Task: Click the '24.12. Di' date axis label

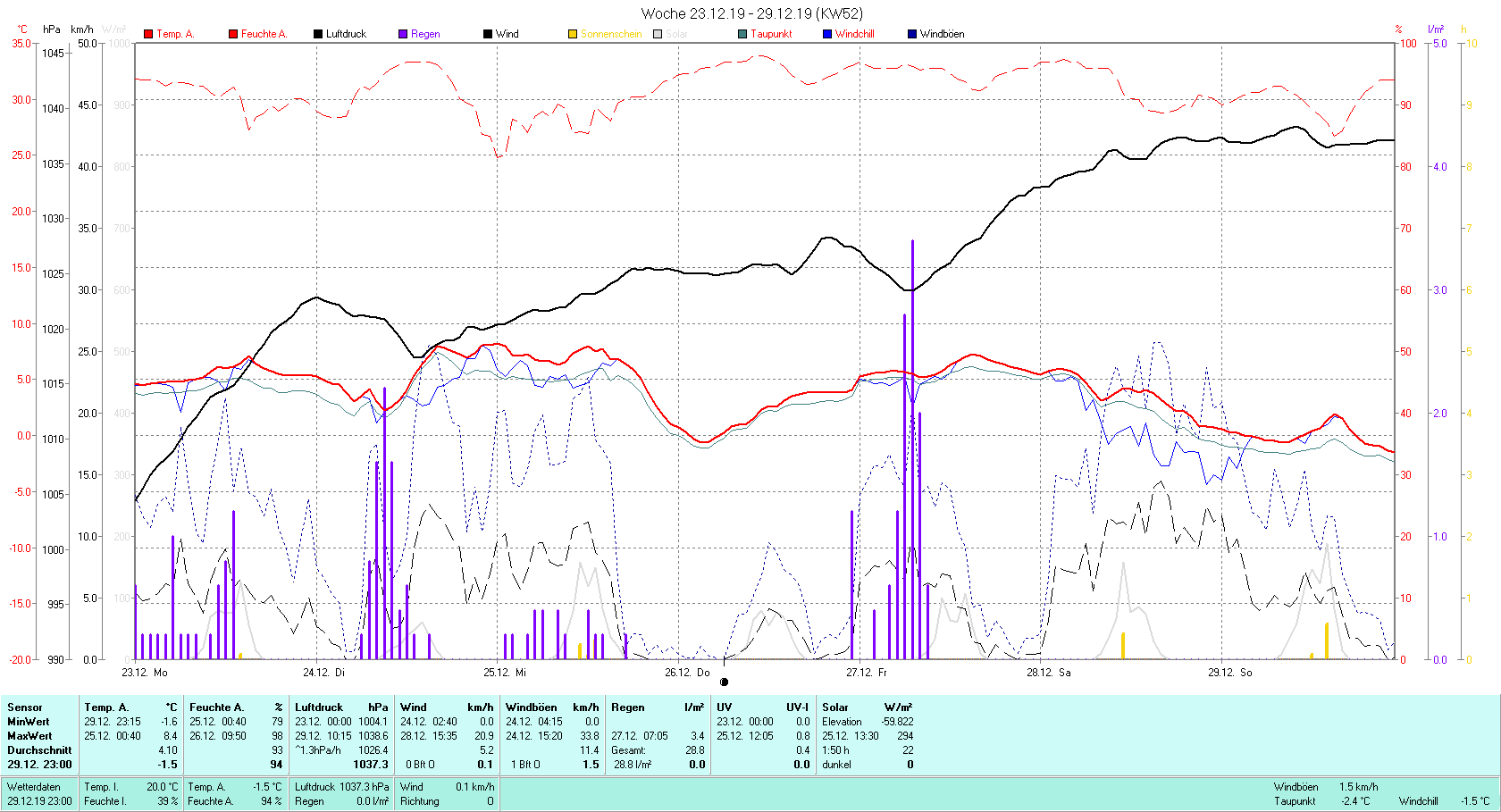Action: 323,673
